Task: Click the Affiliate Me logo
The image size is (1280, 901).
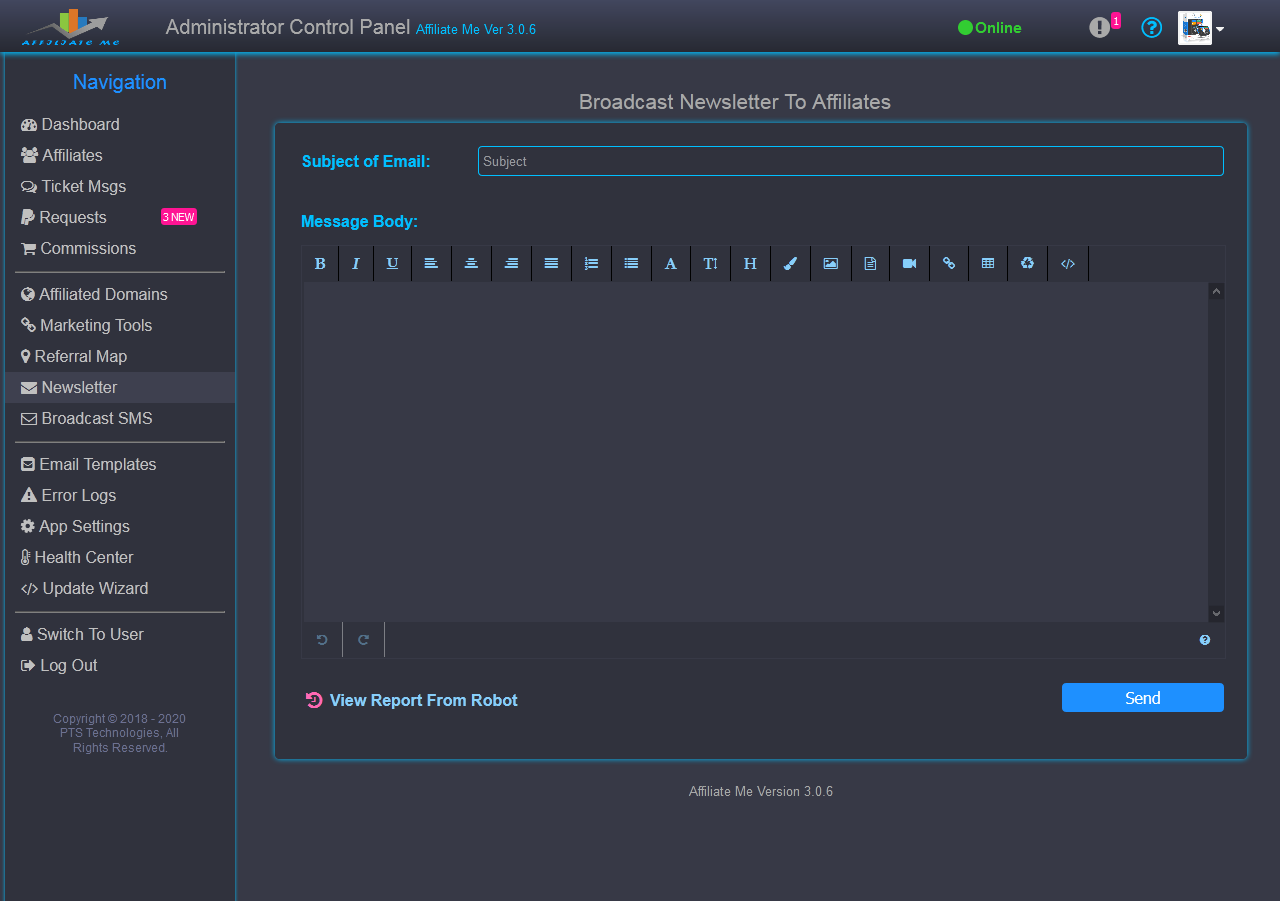Action: coord(70,27)
